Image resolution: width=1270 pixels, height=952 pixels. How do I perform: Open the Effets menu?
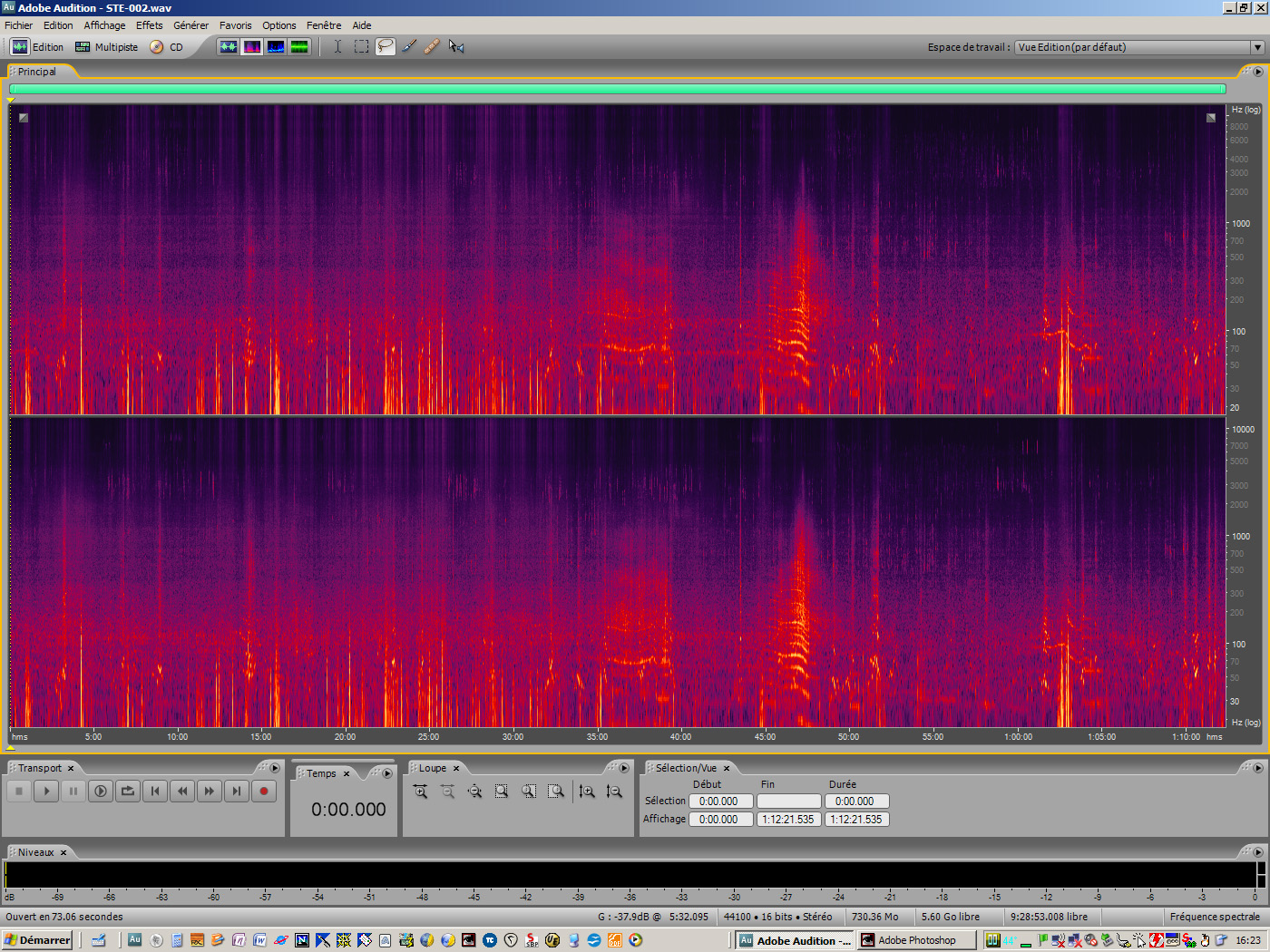point(149,25)
